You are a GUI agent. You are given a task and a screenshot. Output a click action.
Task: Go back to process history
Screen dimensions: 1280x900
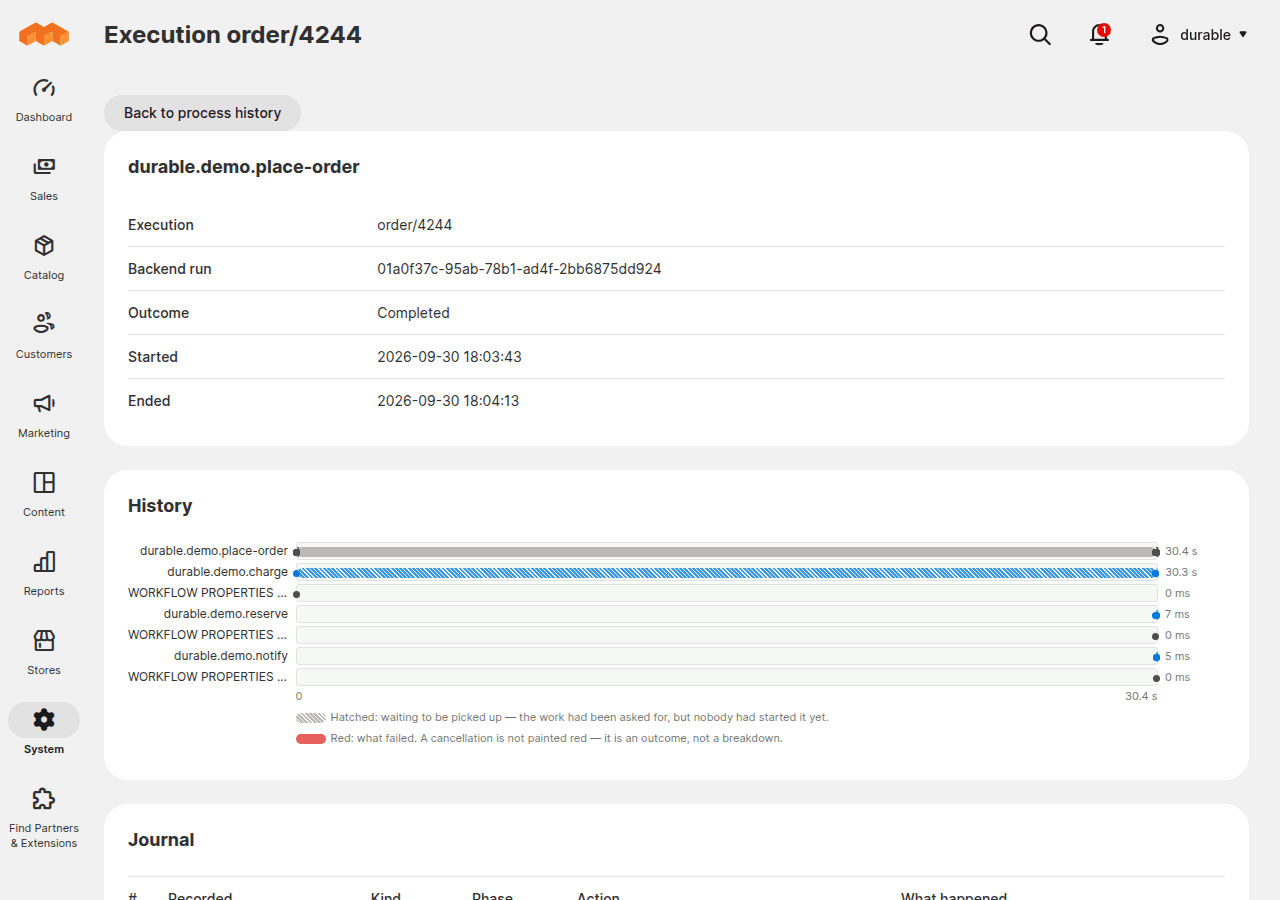[x=202, y=113]
